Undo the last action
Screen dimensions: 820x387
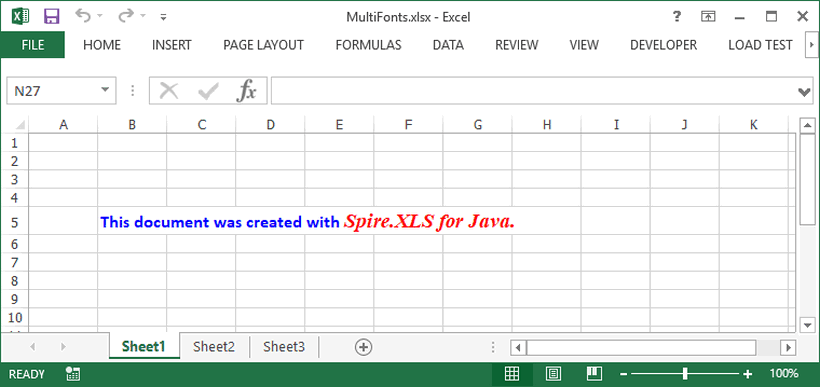(83, 16)
